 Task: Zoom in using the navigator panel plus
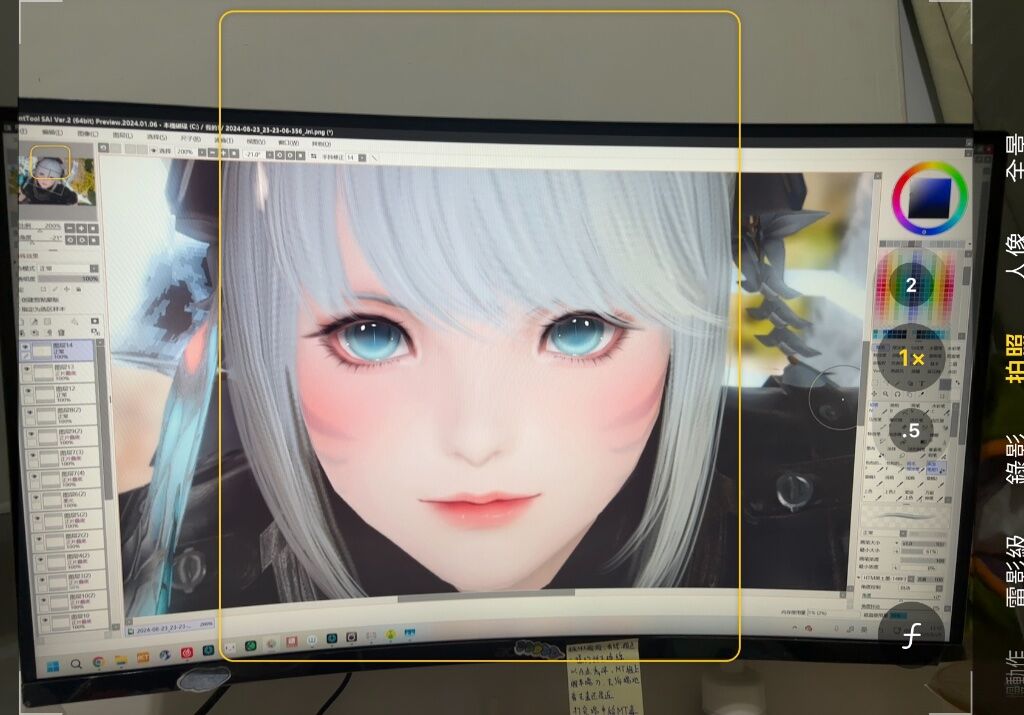tap(82, 229)
